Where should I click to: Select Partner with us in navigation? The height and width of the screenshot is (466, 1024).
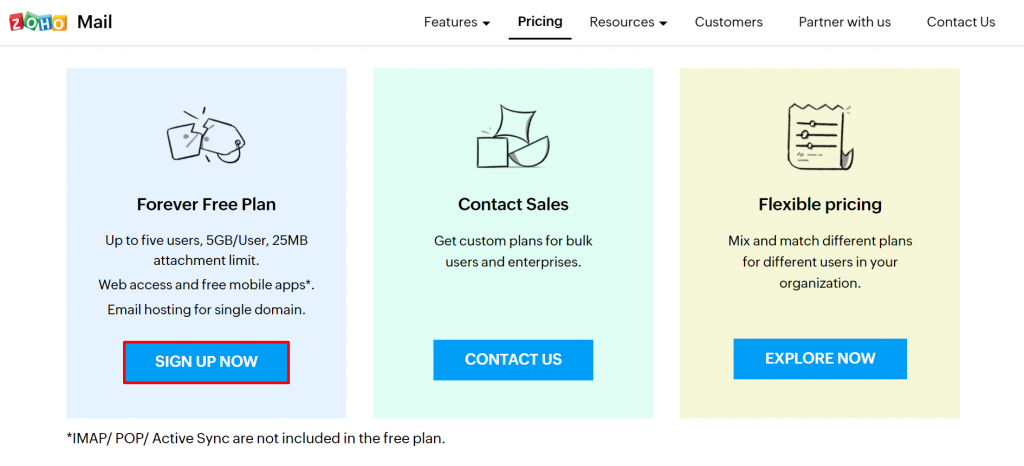844,22
